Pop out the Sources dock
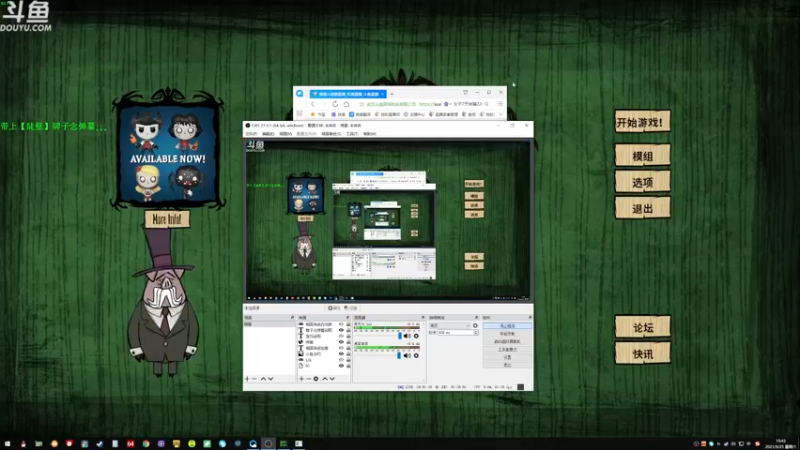Screen dimensions: 800x450 click(x=347, y=317)
